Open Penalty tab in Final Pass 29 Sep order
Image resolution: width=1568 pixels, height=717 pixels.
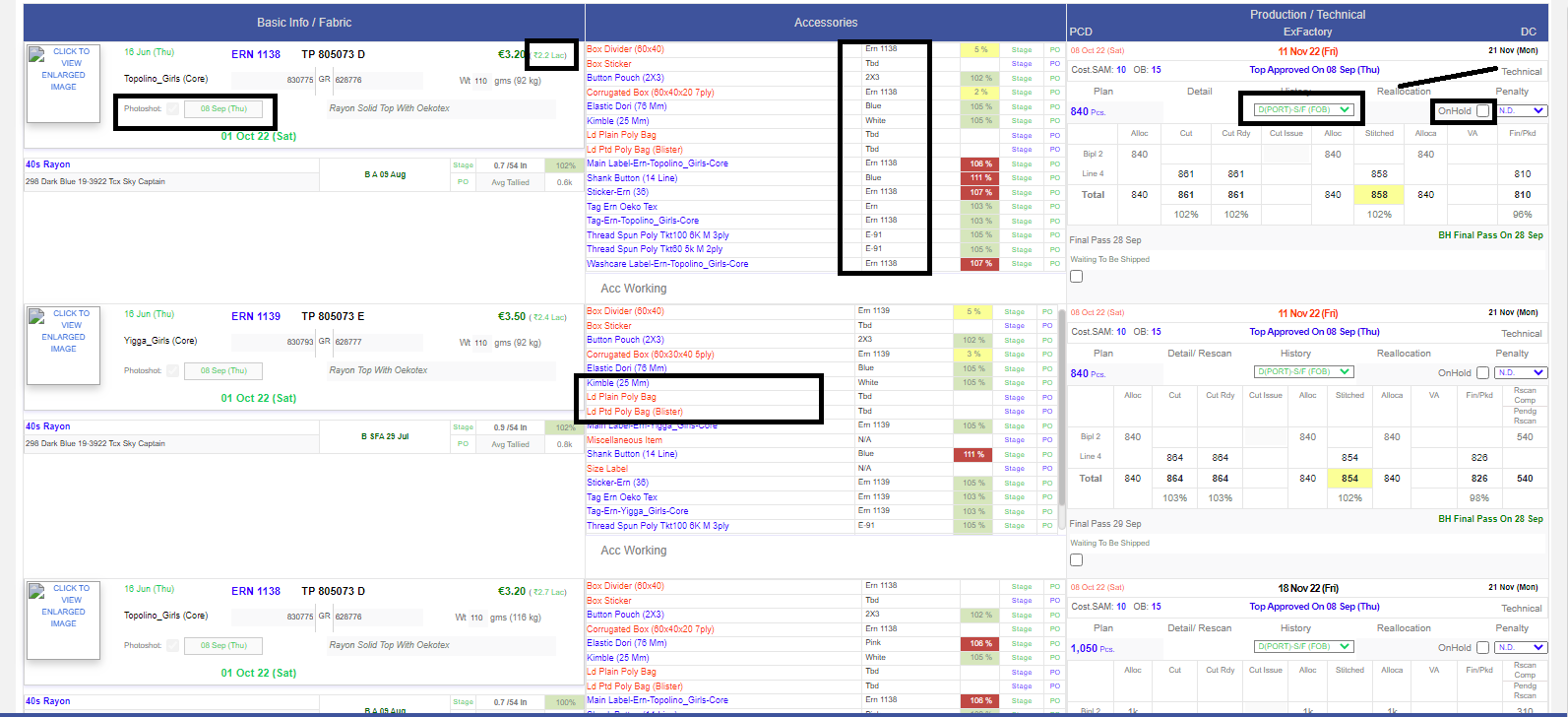coord(1512,354)
